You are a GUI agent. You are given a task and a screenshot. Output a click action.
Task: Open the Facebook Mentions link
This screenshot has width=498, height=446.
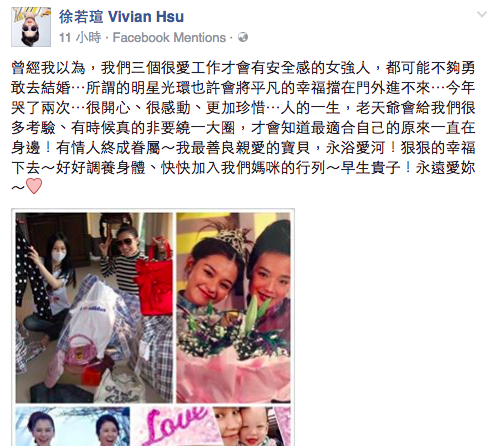(169, 37)
